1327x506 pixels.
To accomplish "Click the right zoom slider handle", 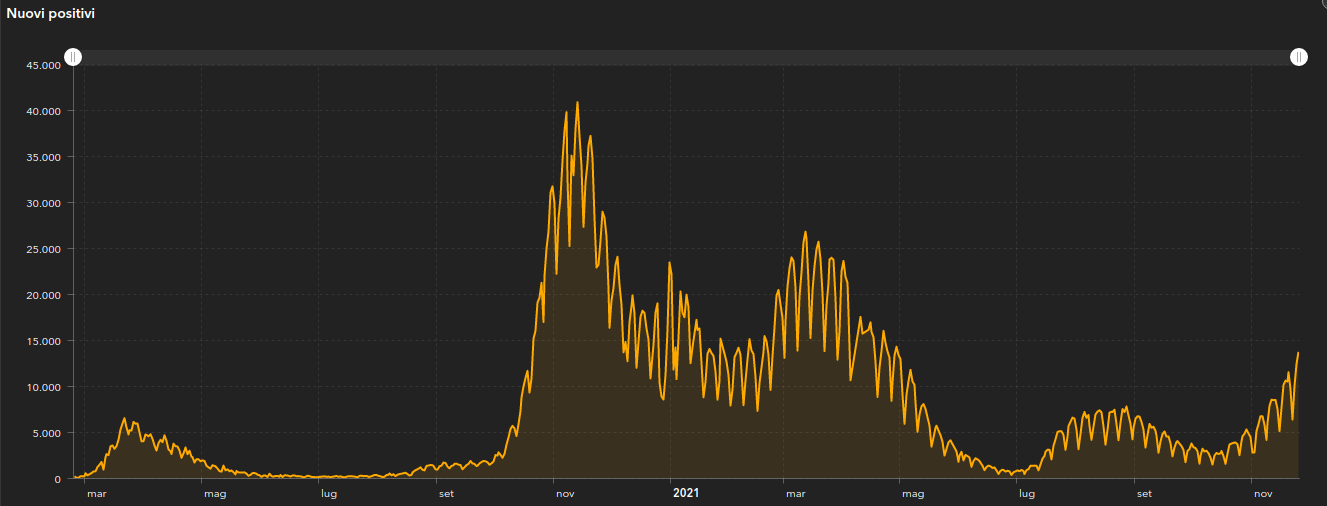I will pyautogui.click(x=1298, y=57).
